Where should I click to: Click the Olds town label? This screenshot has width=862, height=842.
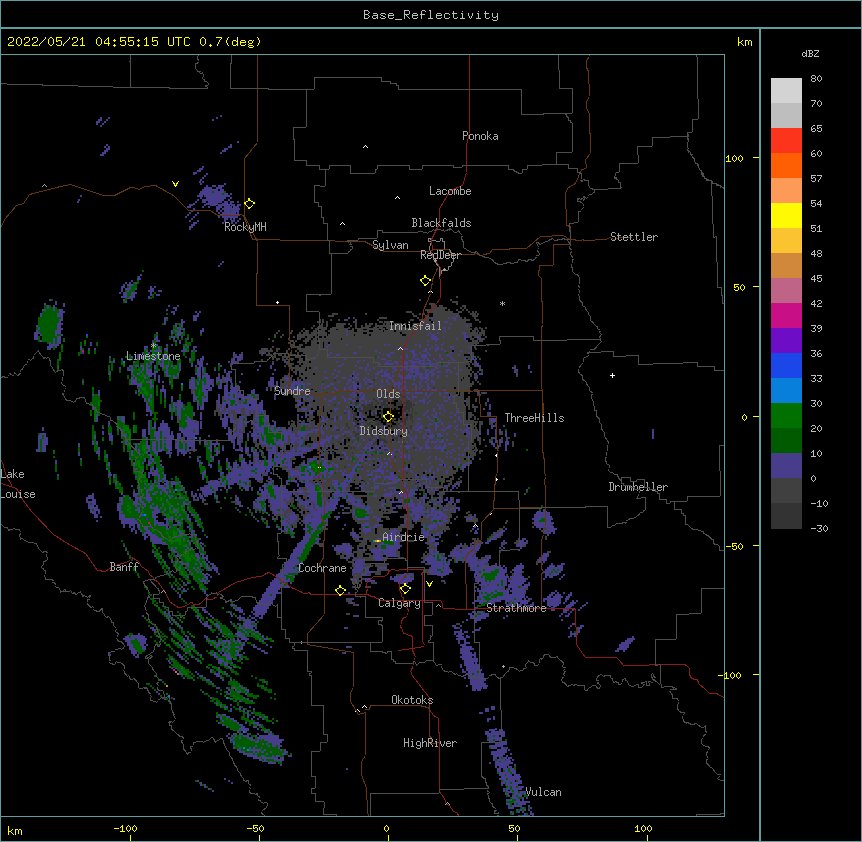point(388,394)
